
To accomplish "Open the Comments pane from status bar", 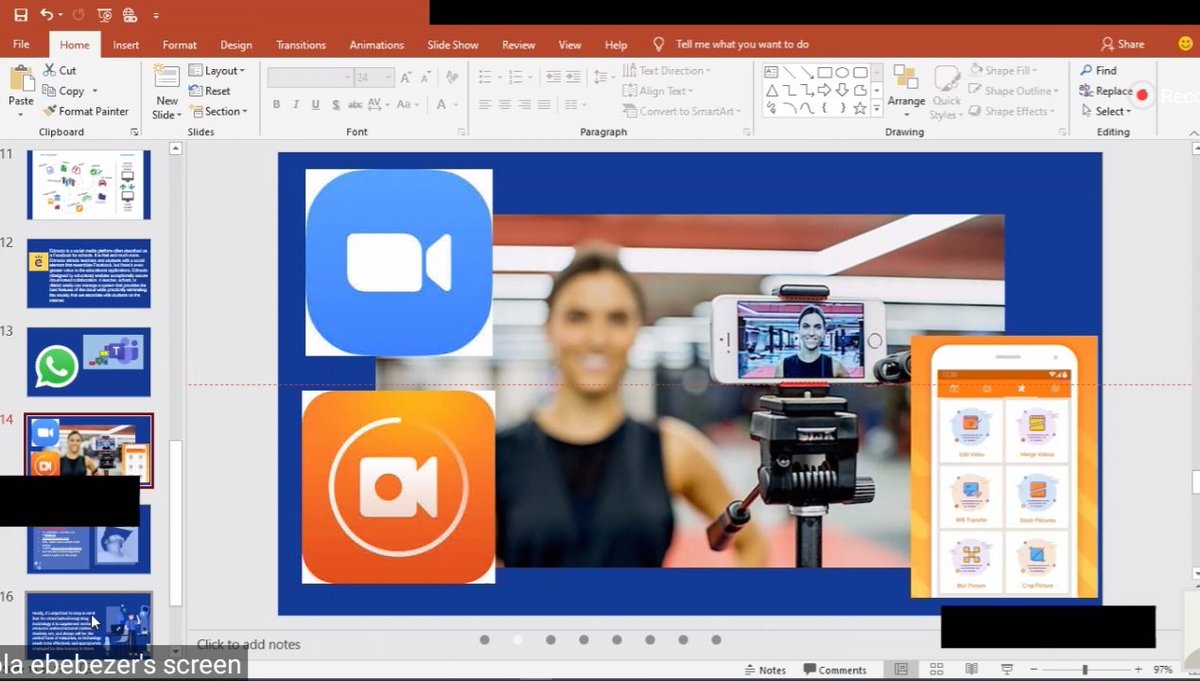I will [834, 670].
